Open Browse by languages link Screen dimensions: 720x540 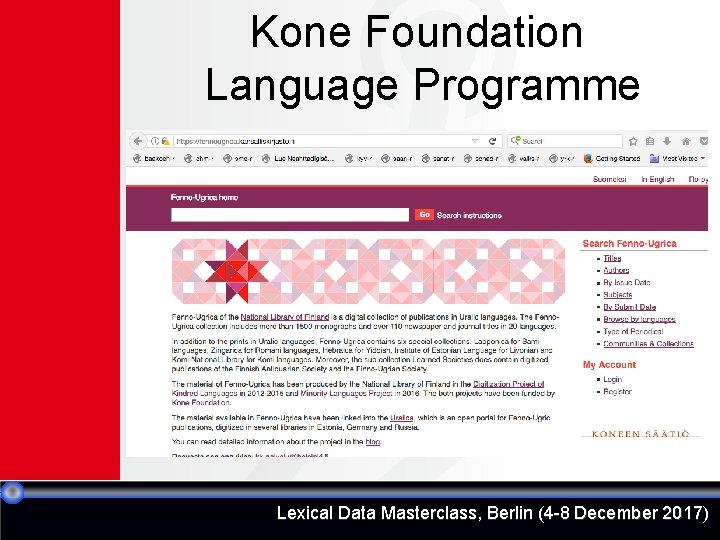click(x=639, y=319)
